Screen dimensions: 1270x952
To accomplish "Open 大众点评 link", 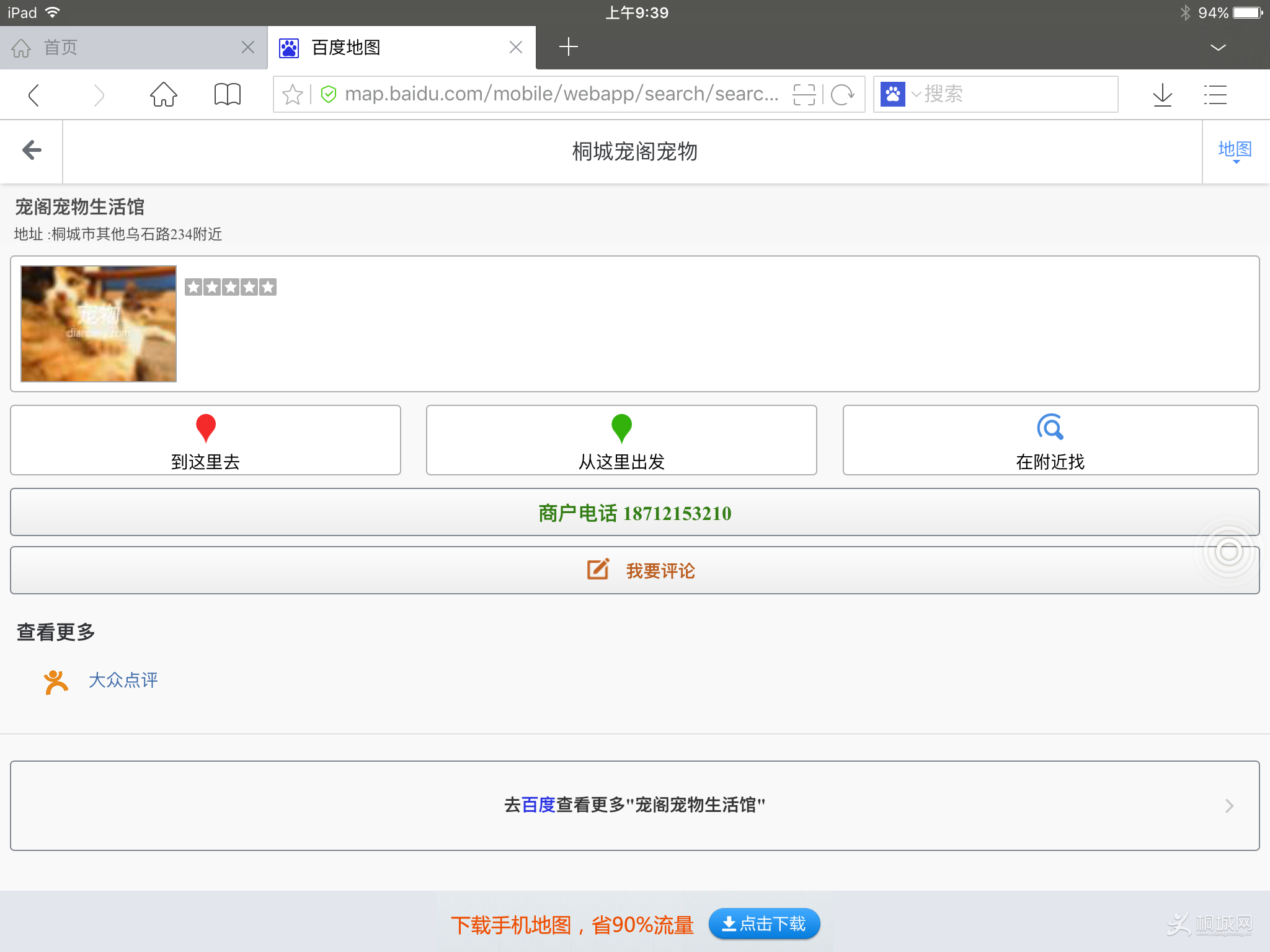I will pyautogui.click(x=123, y=681).
